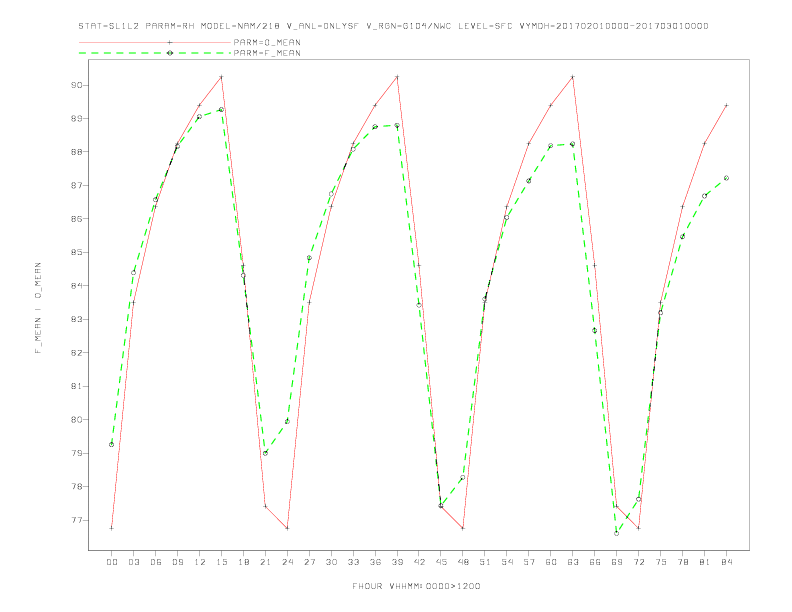
Task: Click the O_MEAN peak marker at hour 39
Action: pyautogui.click(x=397, y=77)
